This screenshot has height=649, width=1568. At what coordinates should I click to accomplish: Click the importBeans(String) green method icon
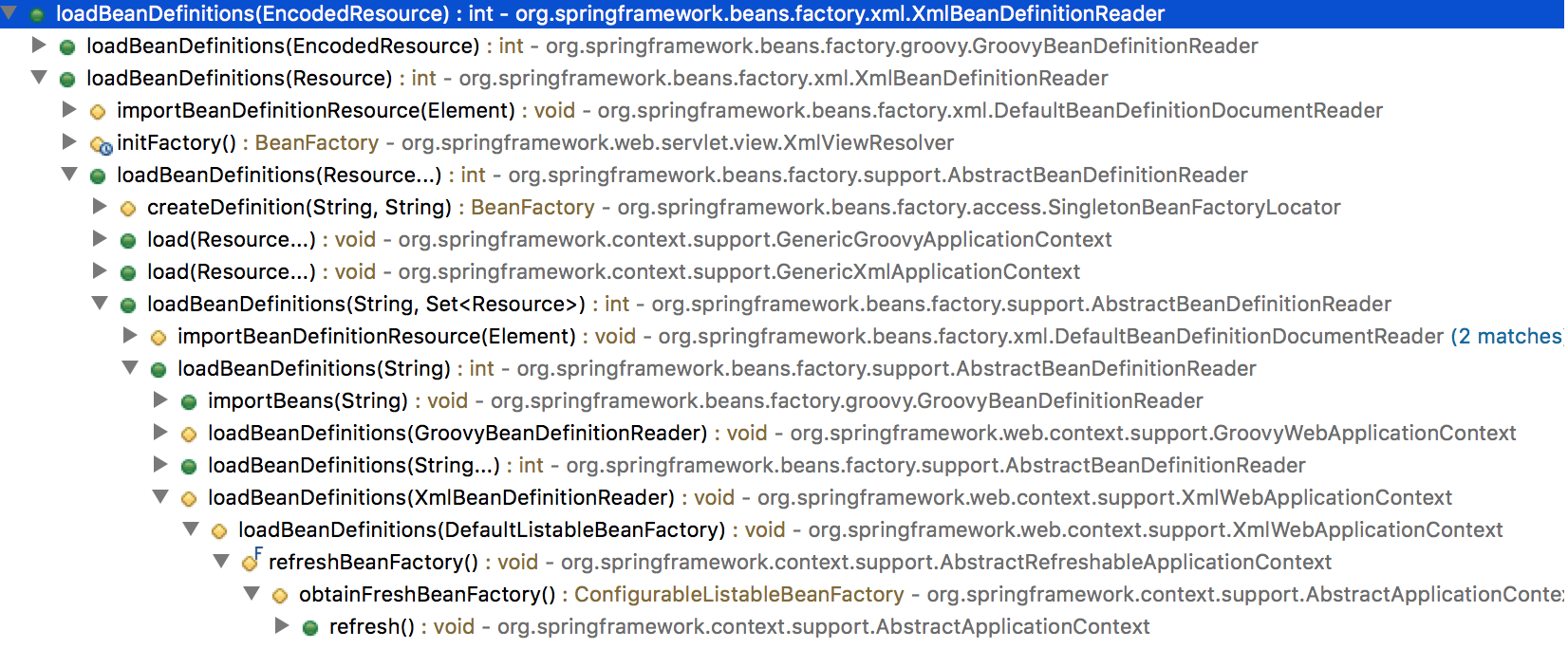pos(189,402)
